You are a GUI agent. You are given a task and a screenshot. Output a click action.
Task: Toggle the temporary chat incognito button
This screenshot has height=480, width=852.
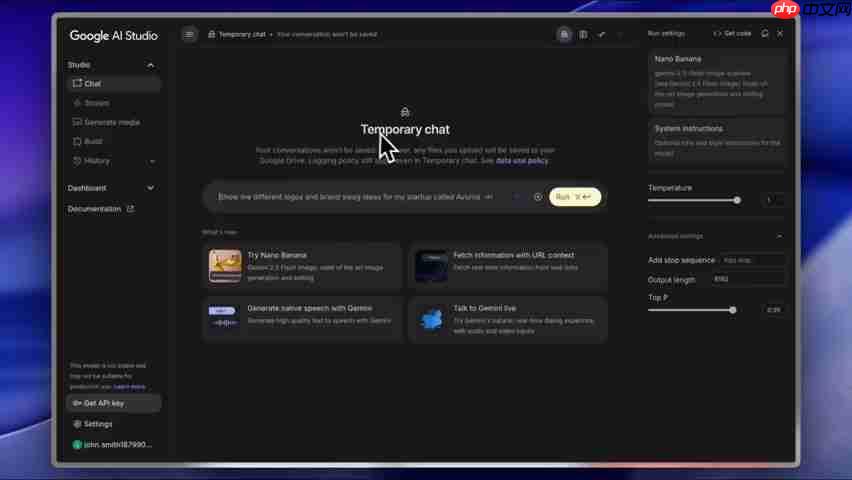click(x=564, y=34)
